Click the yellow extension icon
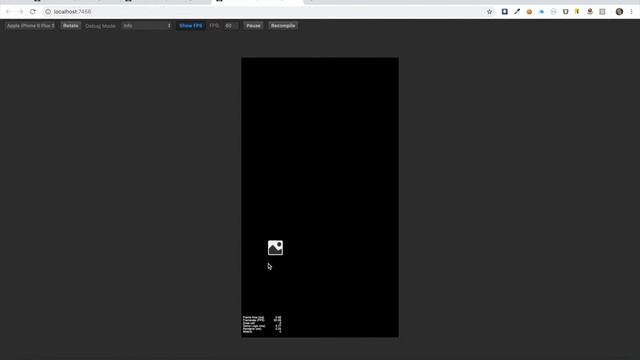The image size is (640, 360). (x=577, y=12)
